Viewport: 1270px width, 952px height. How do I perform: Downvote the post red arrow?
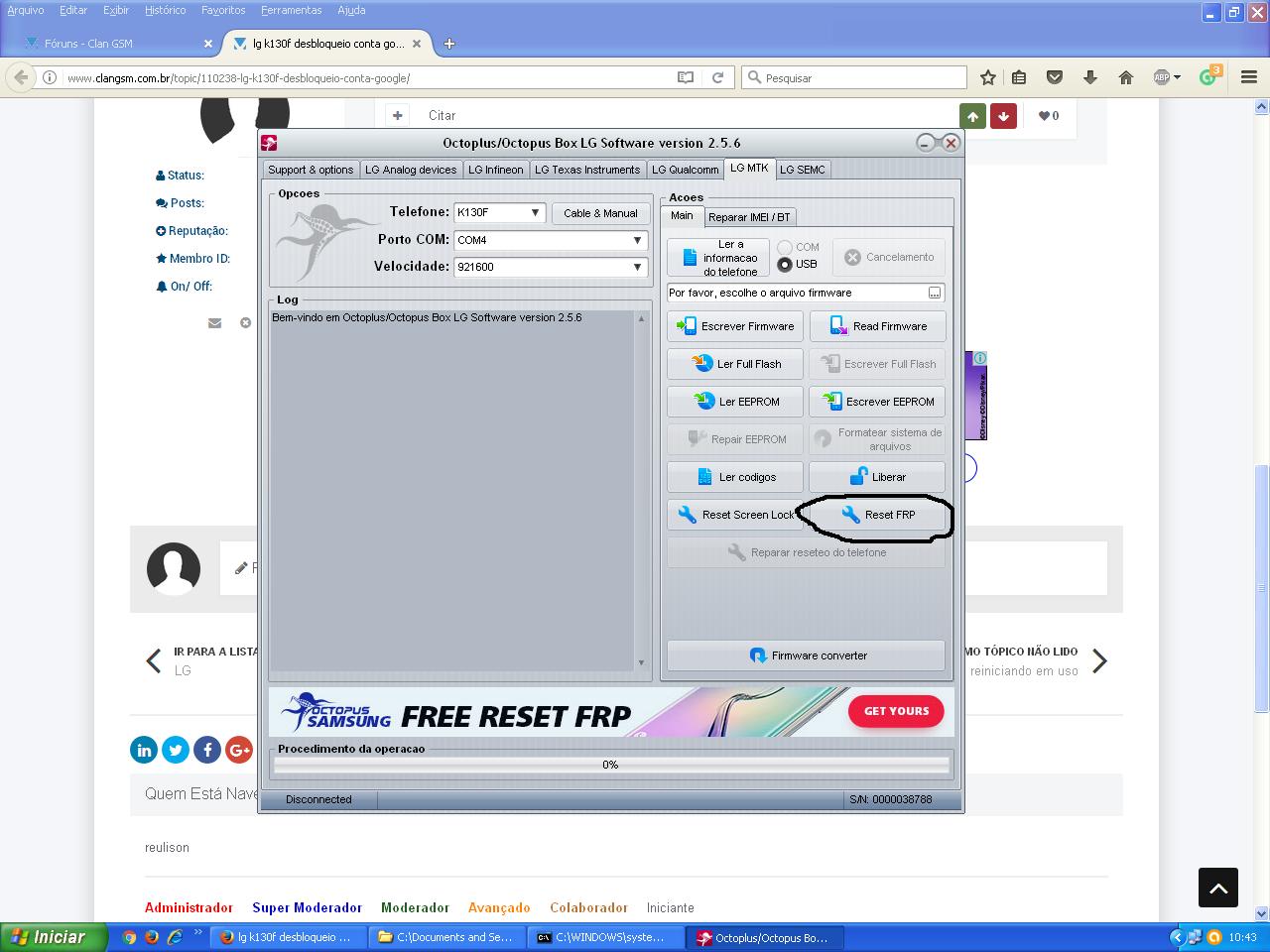(x=1003, y=116)
